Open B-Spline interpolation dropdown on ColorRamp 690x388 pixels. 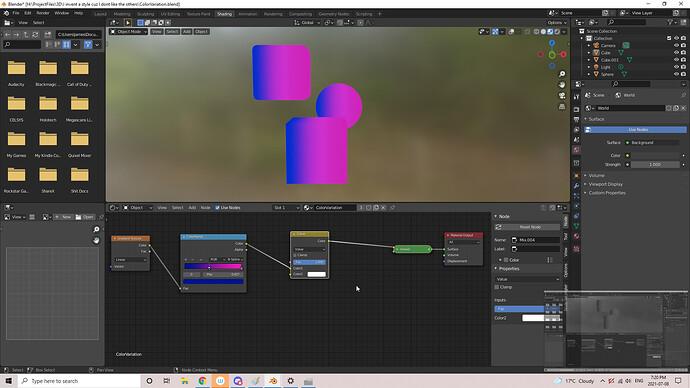coord(235,260)
